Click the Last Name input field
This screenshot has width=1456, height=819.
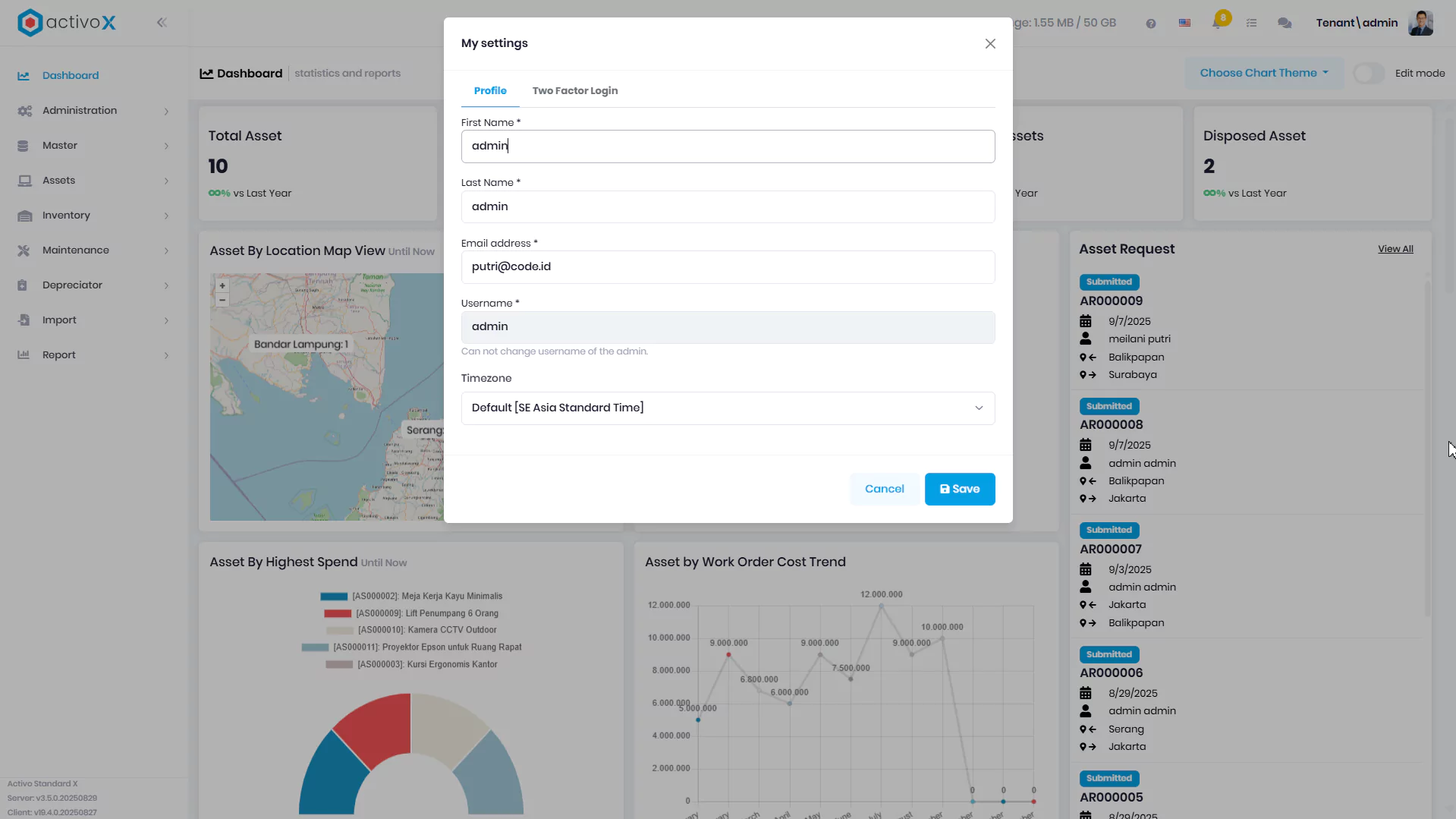tap(728, 206)
